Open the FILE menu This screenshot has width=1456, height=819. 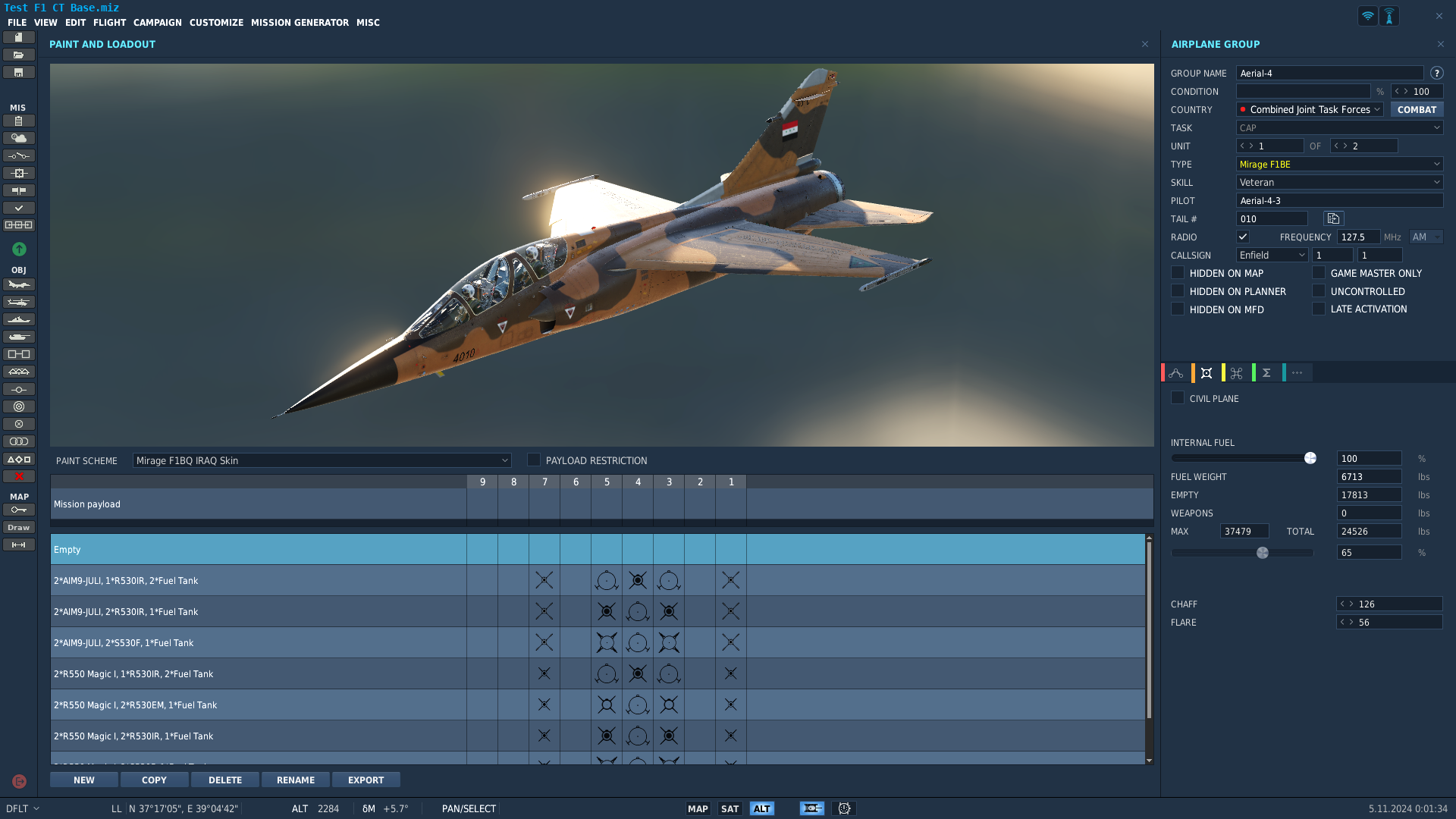(17, 22)
